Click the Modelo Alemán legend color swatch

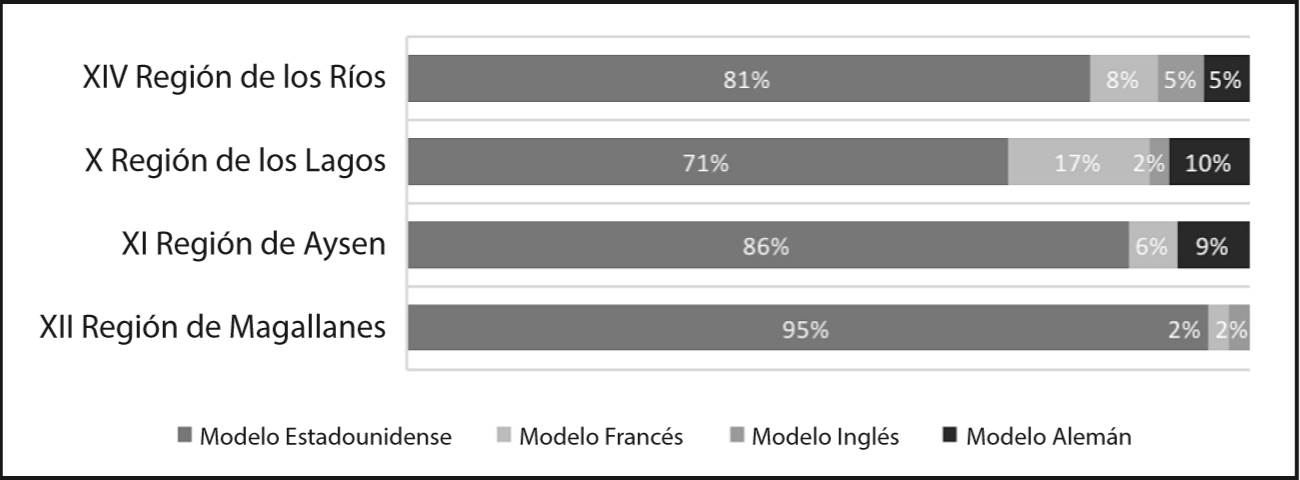(950, 436)
